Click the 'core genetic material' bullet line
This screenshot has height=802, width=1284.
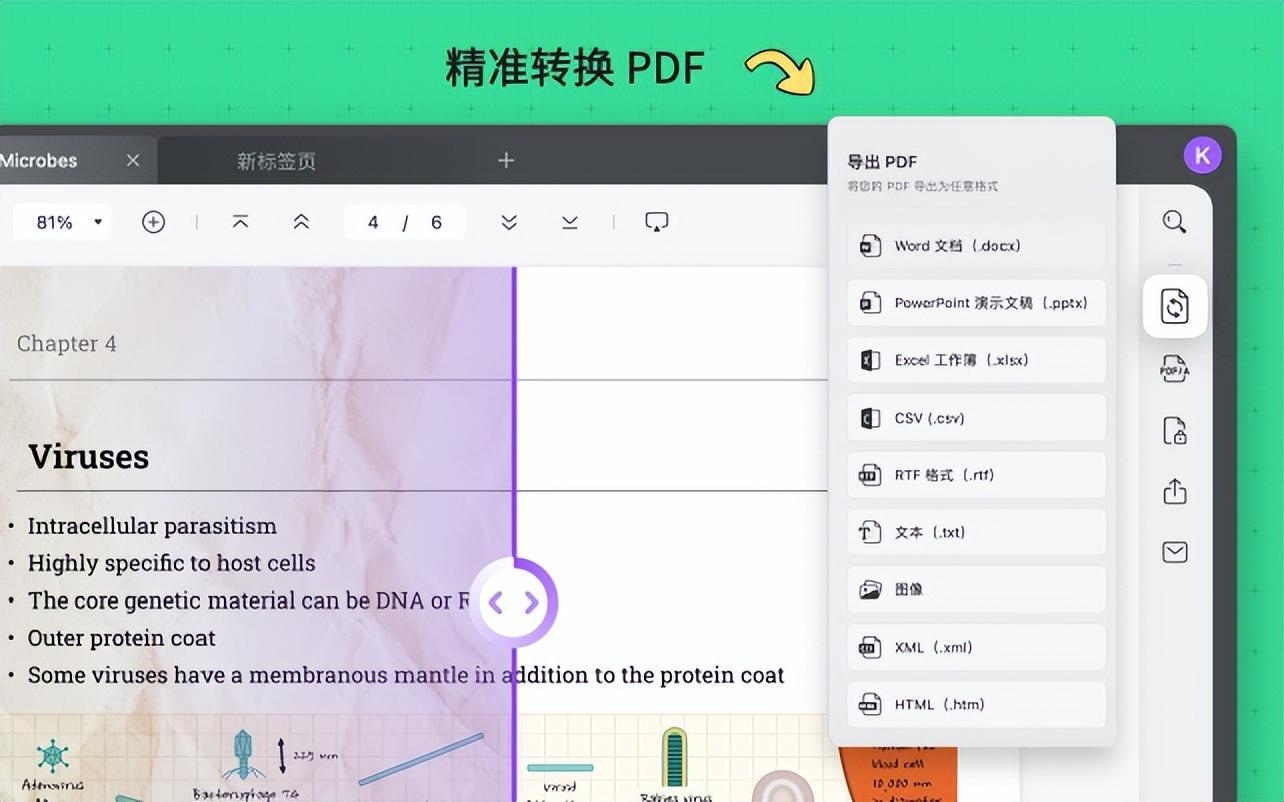[249, 601]
